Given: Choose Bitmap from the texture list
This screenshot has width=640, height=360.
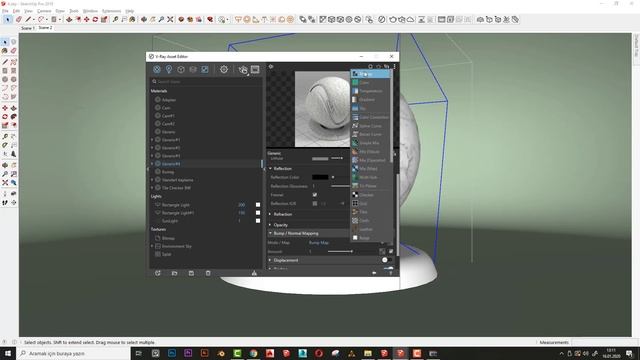Looking at the screenshot, I should point(371,74).
